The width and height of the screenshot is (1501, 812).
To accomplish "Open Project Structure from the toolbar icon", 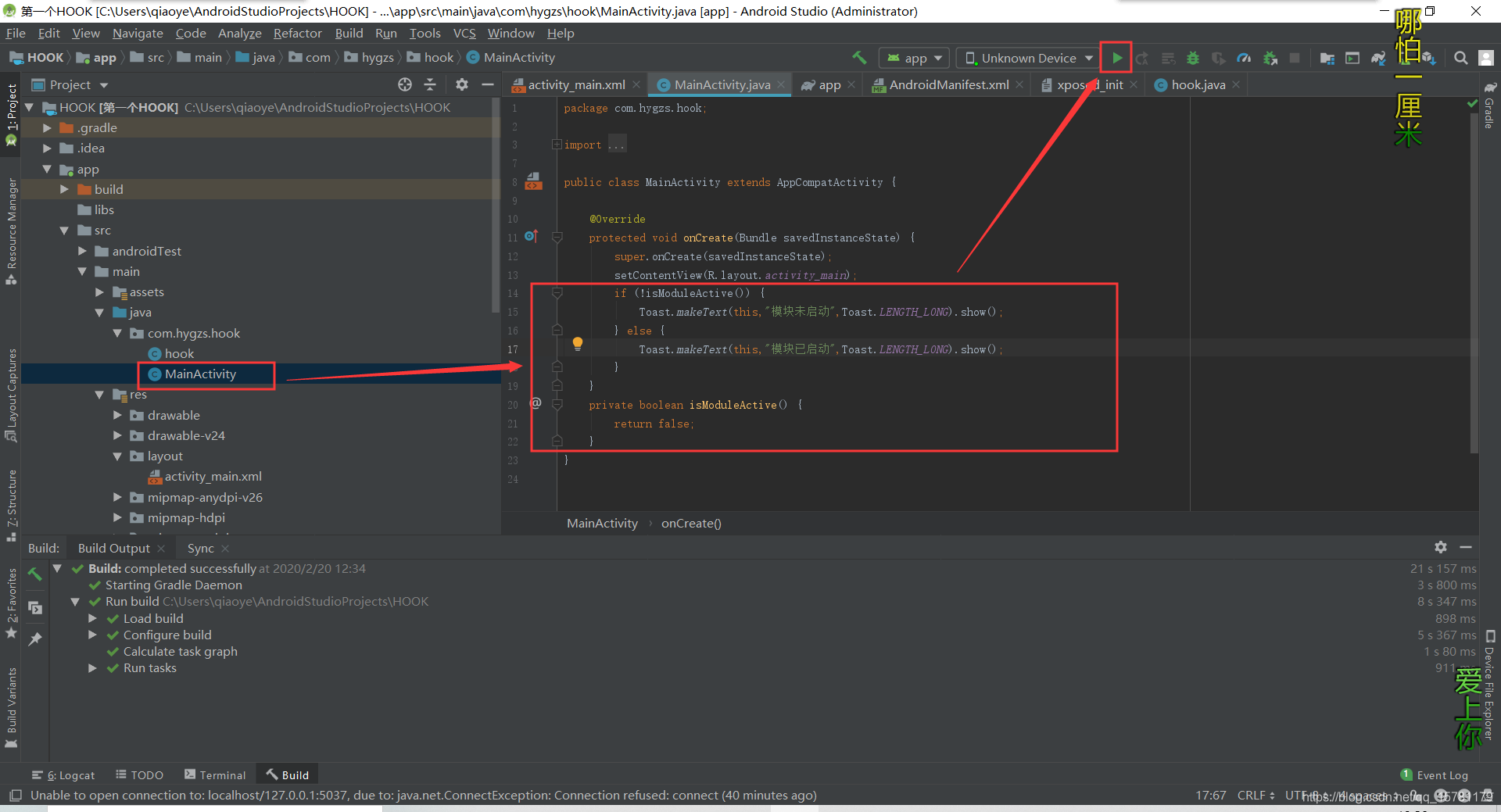I will (x=1327, y=58).
